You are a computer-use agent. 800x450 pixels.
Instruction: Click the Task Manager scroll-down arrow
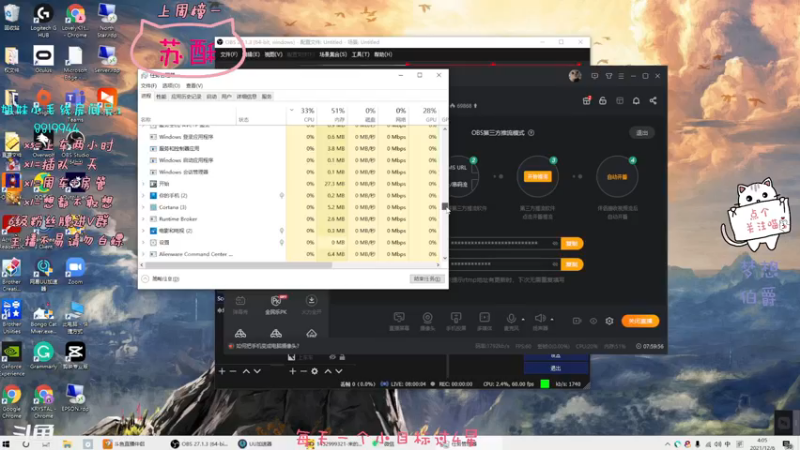point(445,258)
